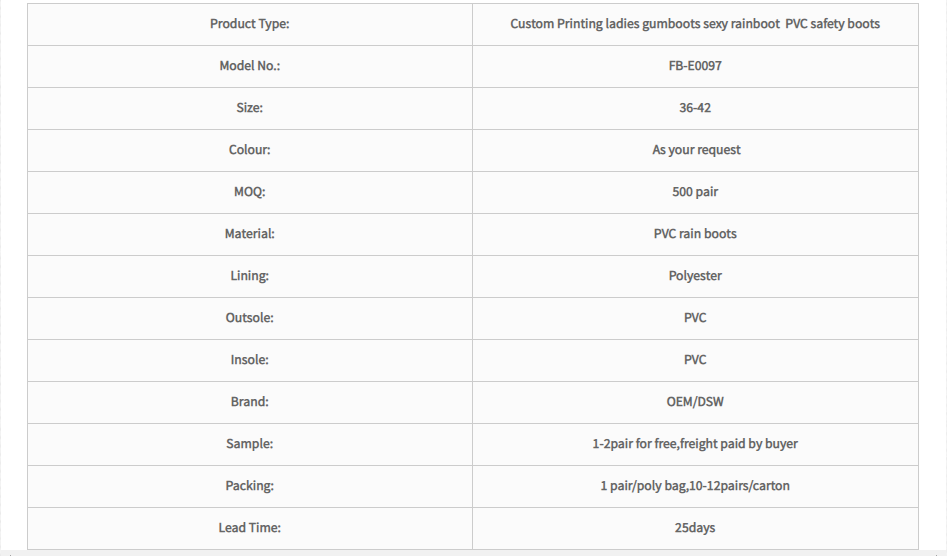Viewport: 947px width, 556px height.
Task: Select the "1-2pair for free" sample text
Action: pos(638,444)
